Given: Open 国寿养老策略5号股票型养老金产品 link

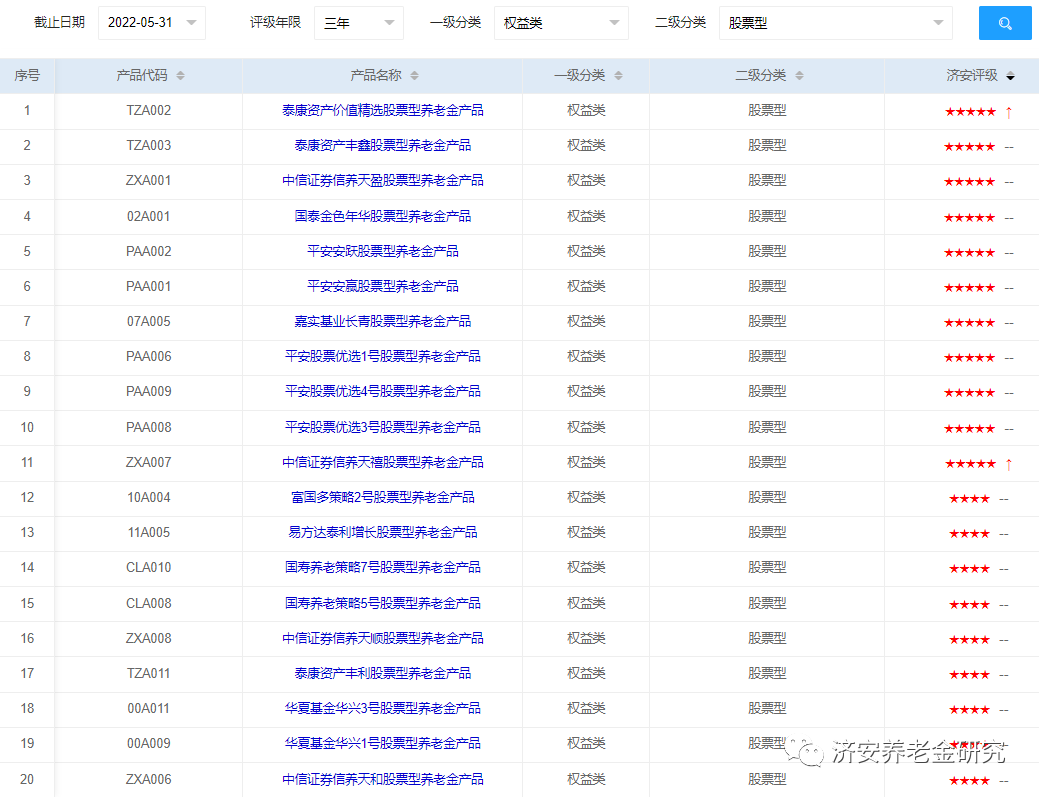Looking at the screenshot, I should [382, 604].
